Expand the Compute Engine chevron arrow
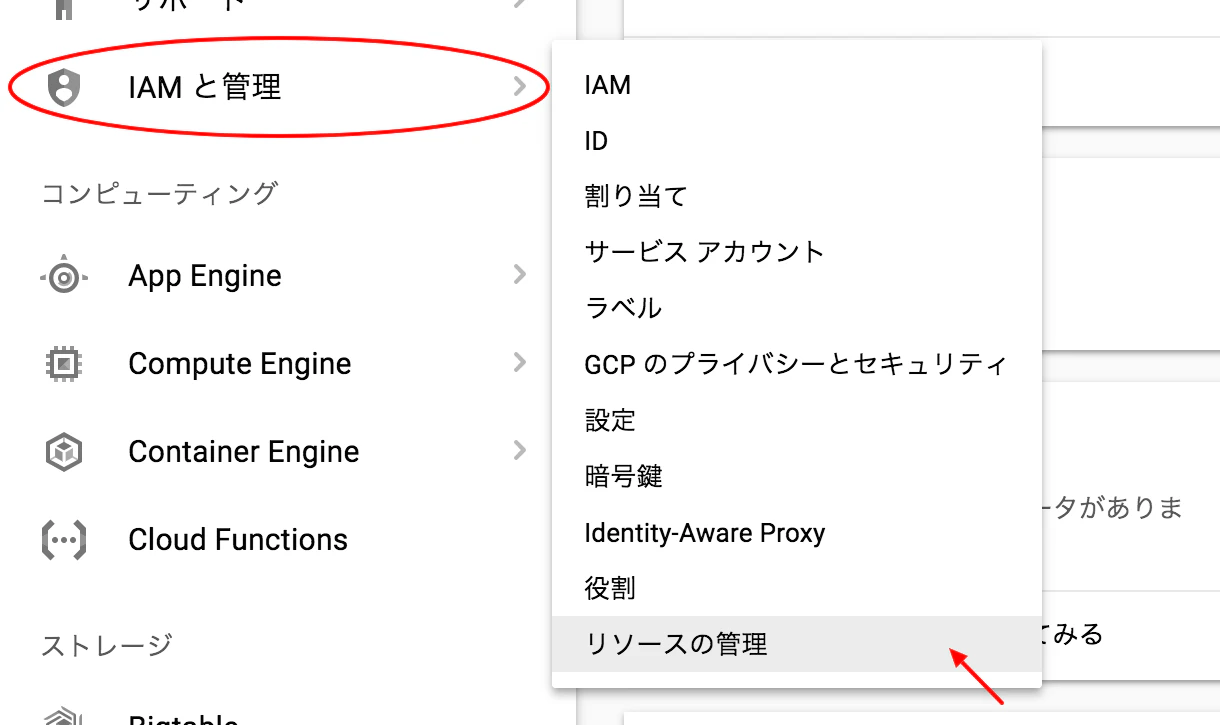This screenshot has height=725, width=1220. coord(519,363)
